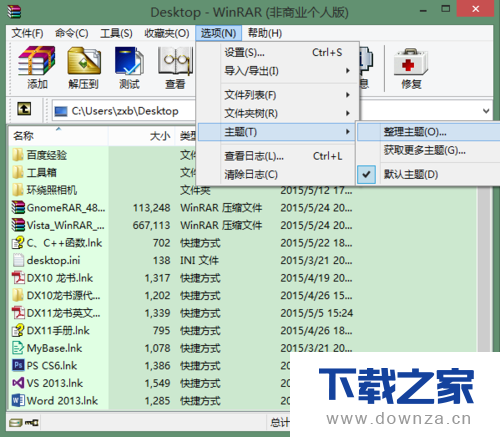Close the 选项(N) menu
This screenshot has width=500, height=437.
[x=218, y=33]
